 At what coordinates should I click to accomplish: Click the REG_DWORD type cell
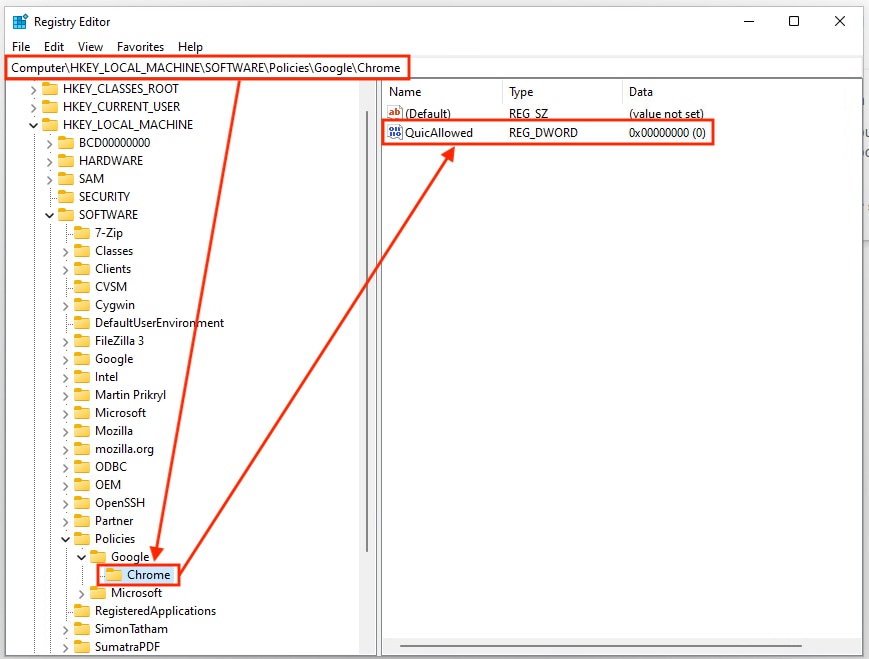point(543,133)
